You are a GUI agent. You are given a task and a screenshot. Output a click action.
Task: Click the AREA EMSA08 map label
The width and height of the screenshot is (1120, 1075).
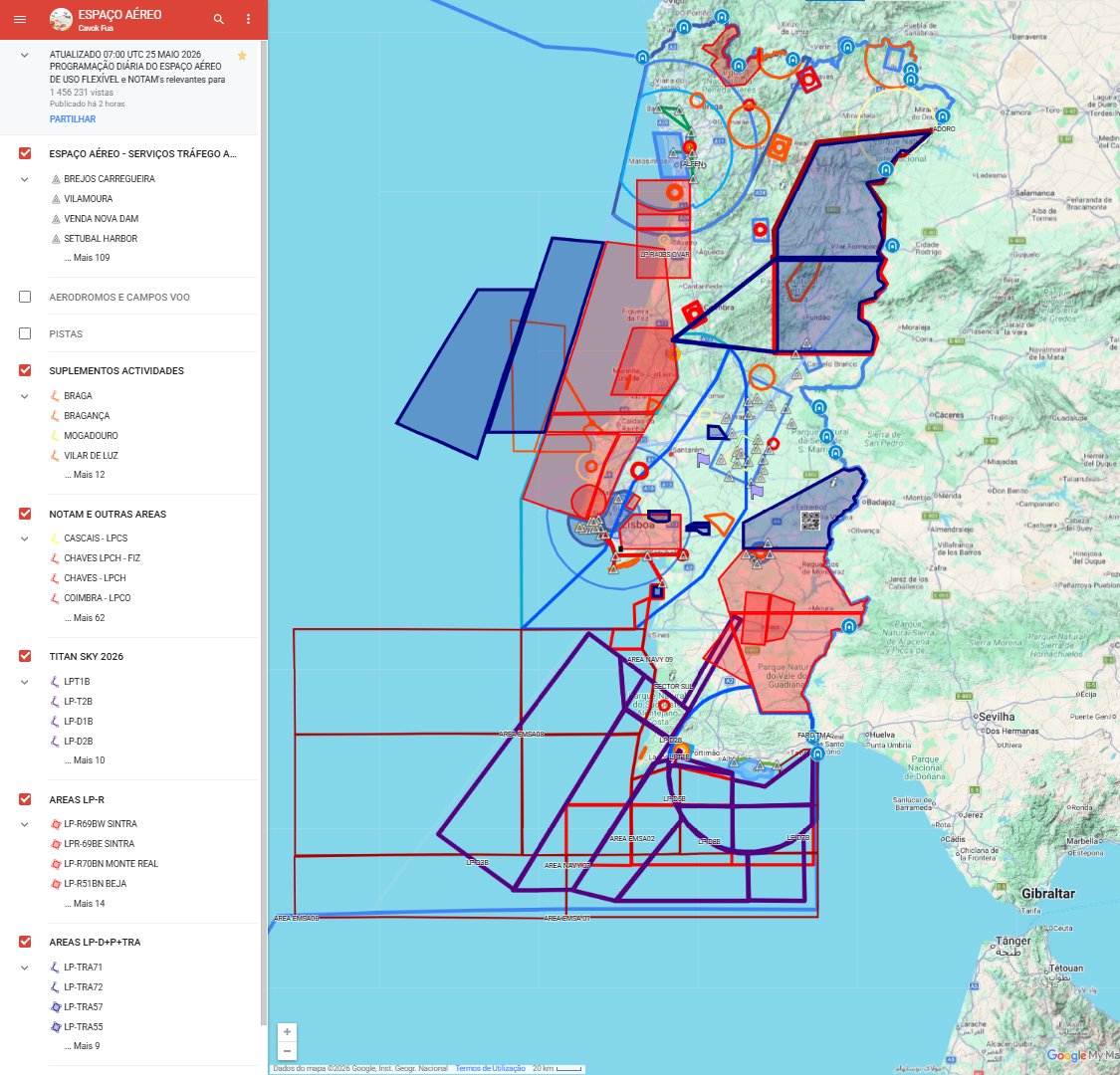pos(522,735)
